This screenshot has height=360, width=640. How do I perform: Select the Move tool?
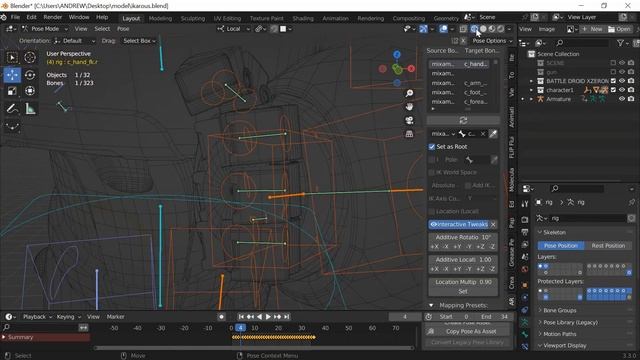12,75
